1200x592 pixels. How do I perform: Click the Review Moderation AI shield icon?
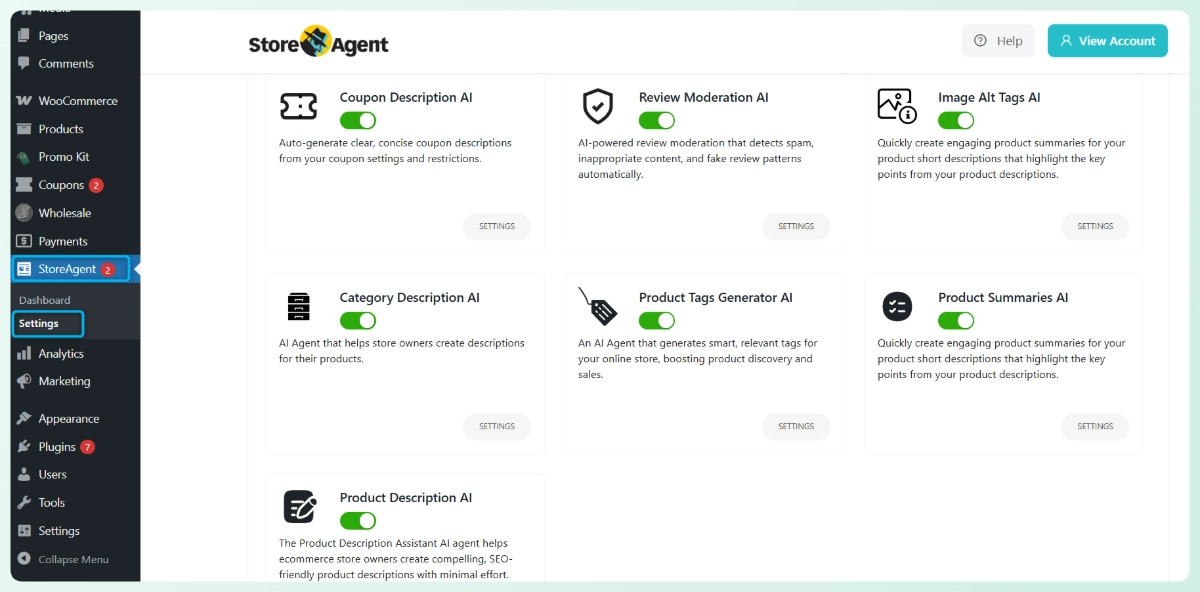click(x=597, y=106)
